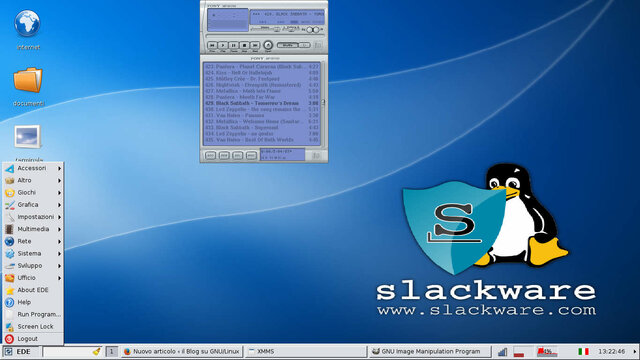Viewport: 640px width, 360px height.
Task: Click the Italian flag keyboard layout icon
Action: (x=583, y=351)
